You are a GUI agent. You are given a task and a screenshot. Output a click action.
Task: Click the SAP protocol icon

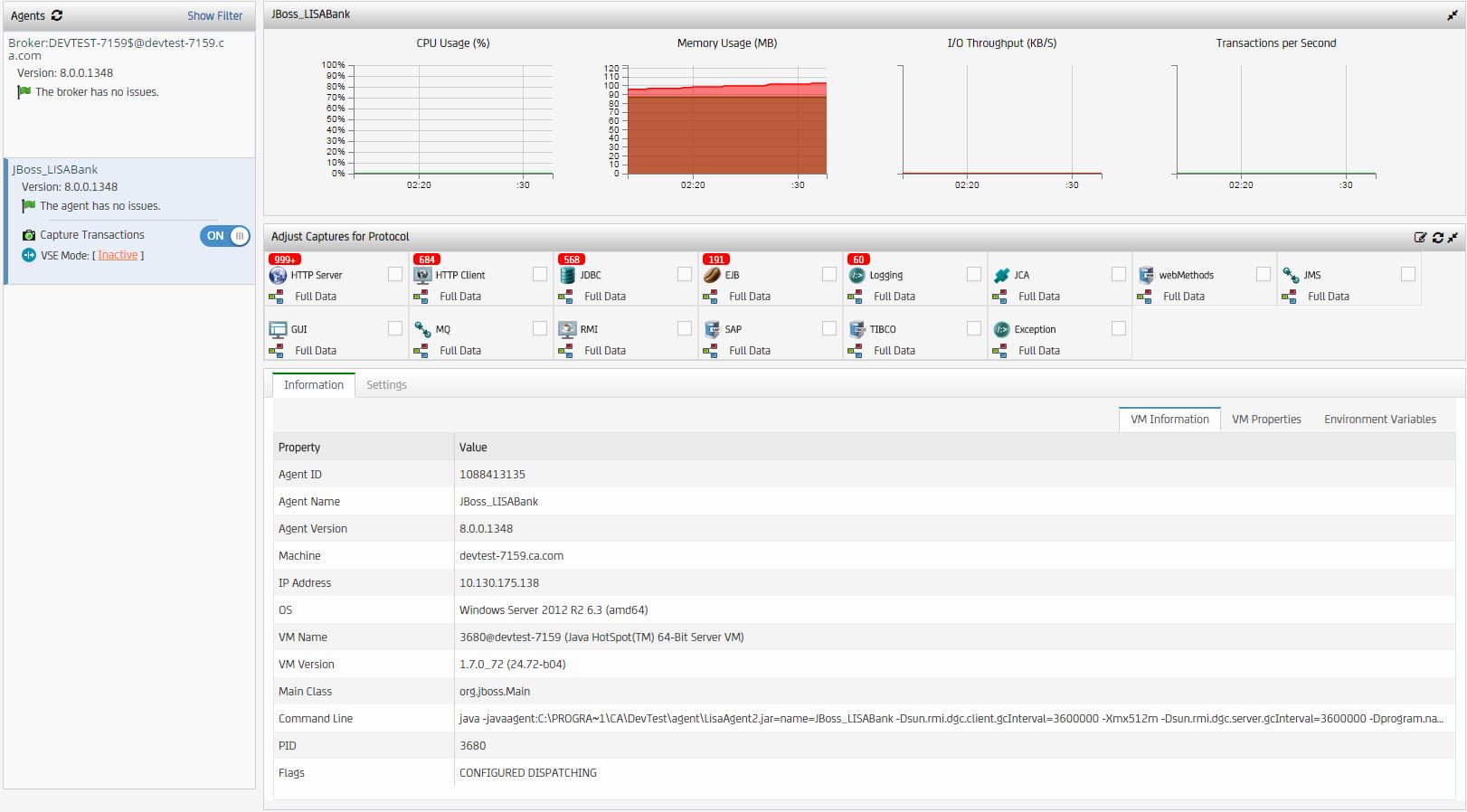[x=712, y=329]
